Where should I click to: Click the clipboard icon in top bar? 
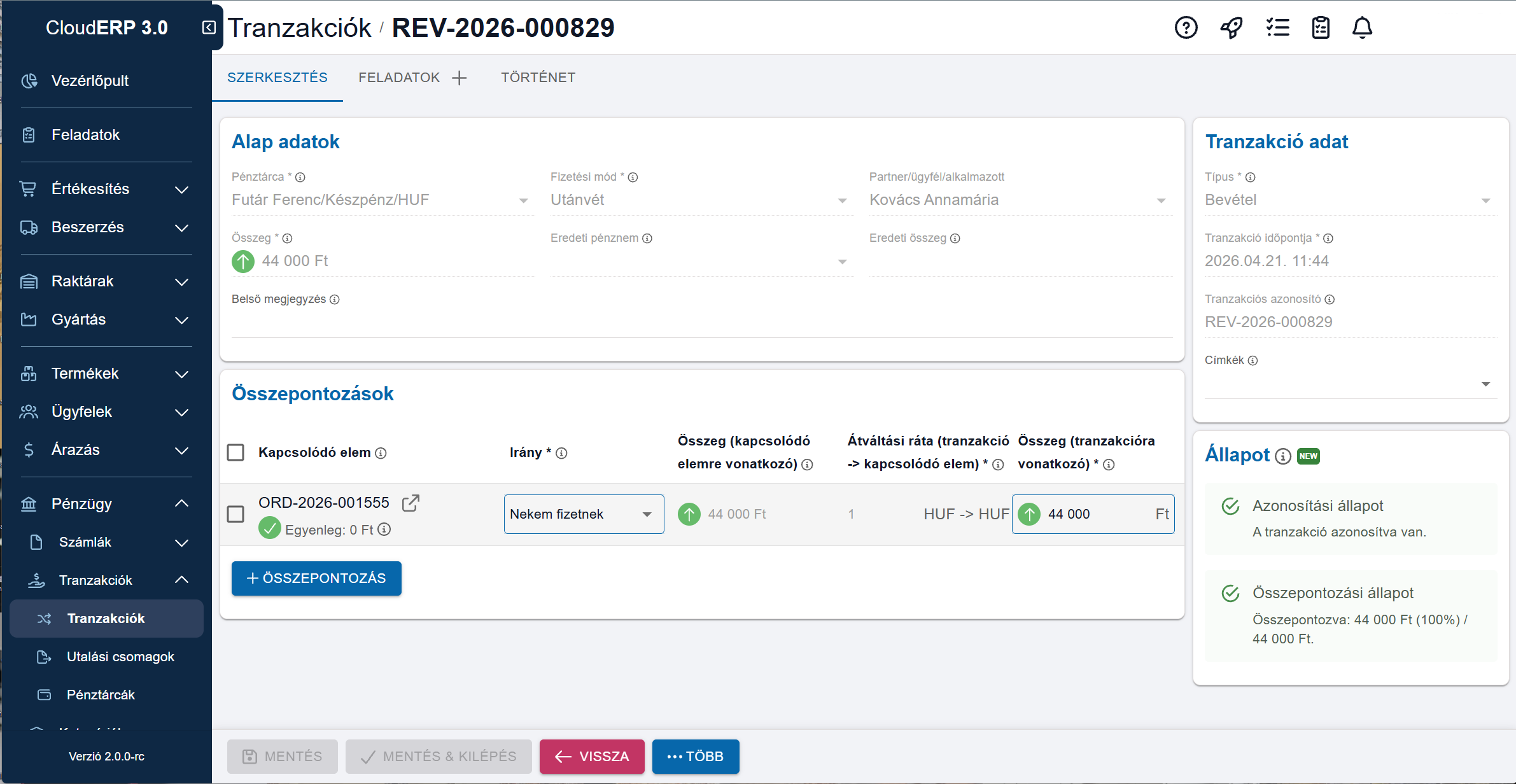click(x=1321, y=27)
